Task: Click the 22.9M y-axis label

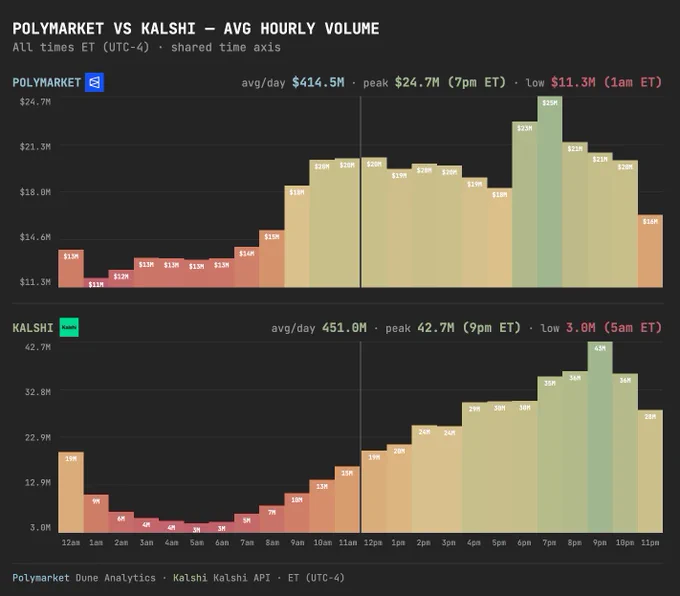Action: pyautogui.click(x=38, y=437)
